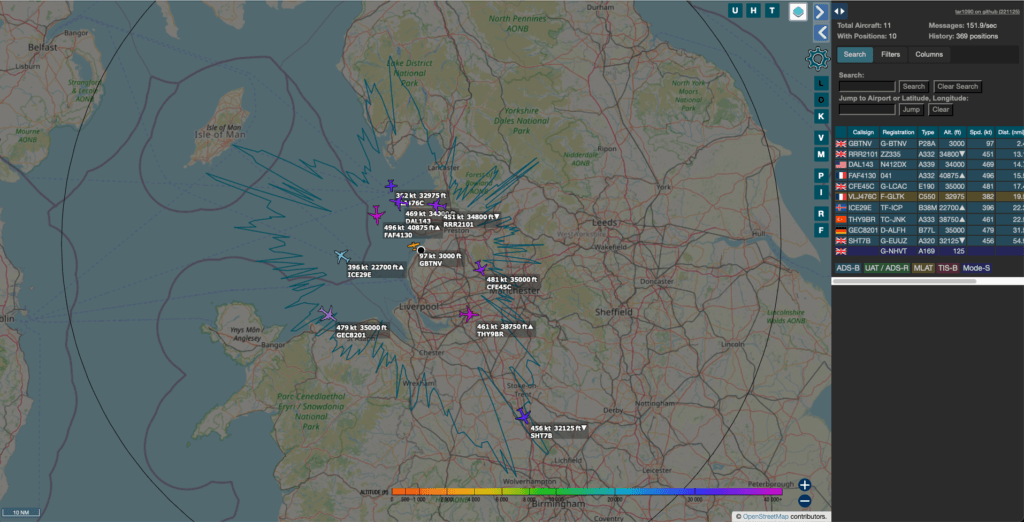Screen dimensions: 1024x522
Task: Toggle the O button beside map
Action: 821,100
